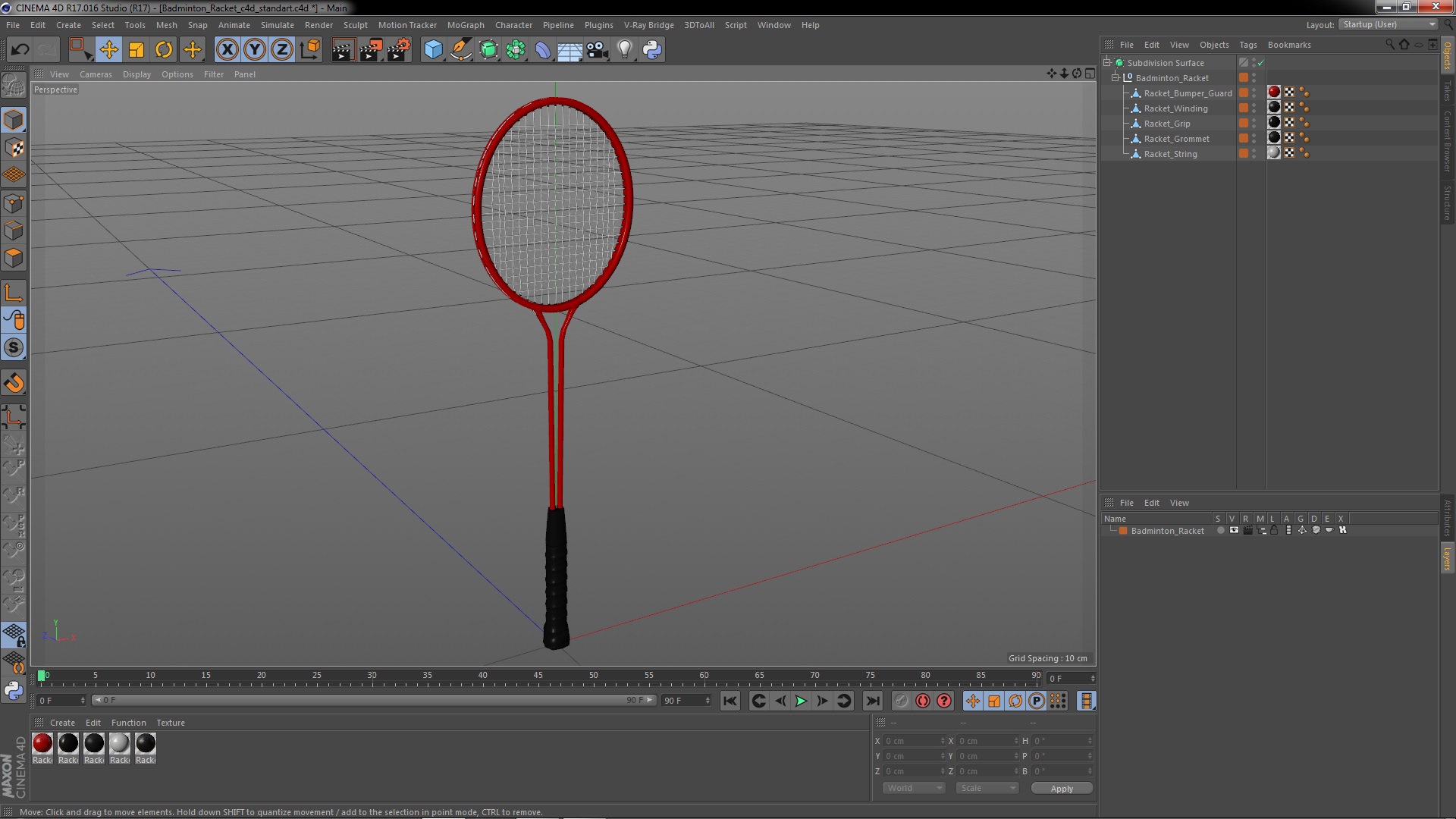Add deformer object icon
1456x819 pixels.
(543, 50)
